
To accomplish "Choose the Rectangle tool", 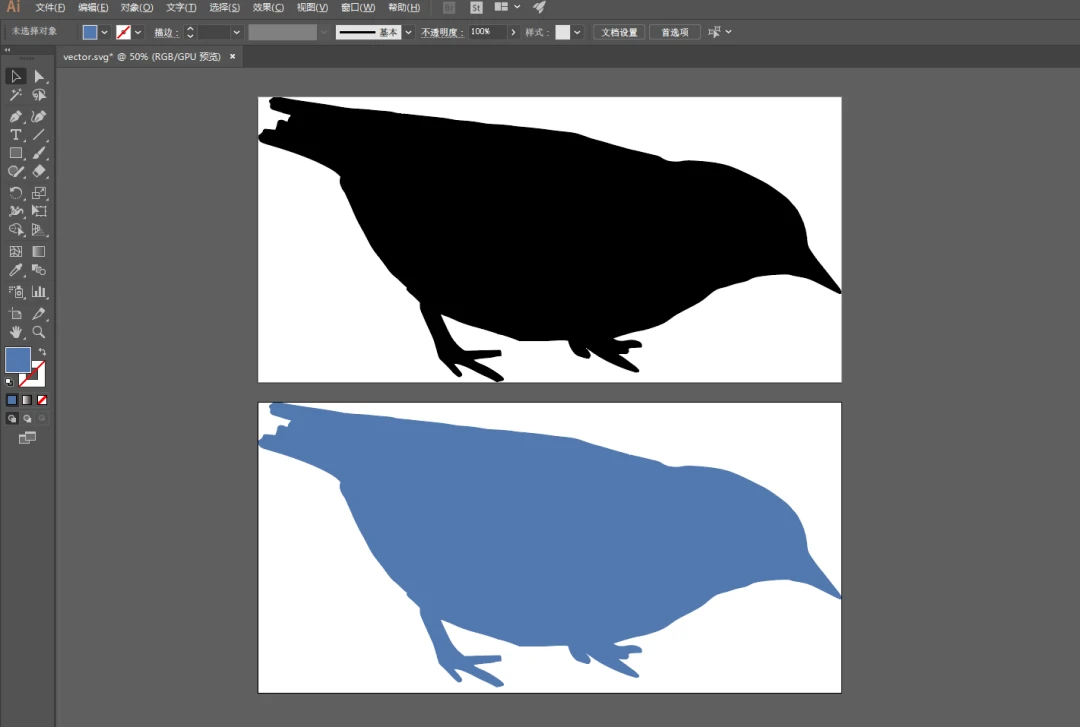I will coord(16,153).
